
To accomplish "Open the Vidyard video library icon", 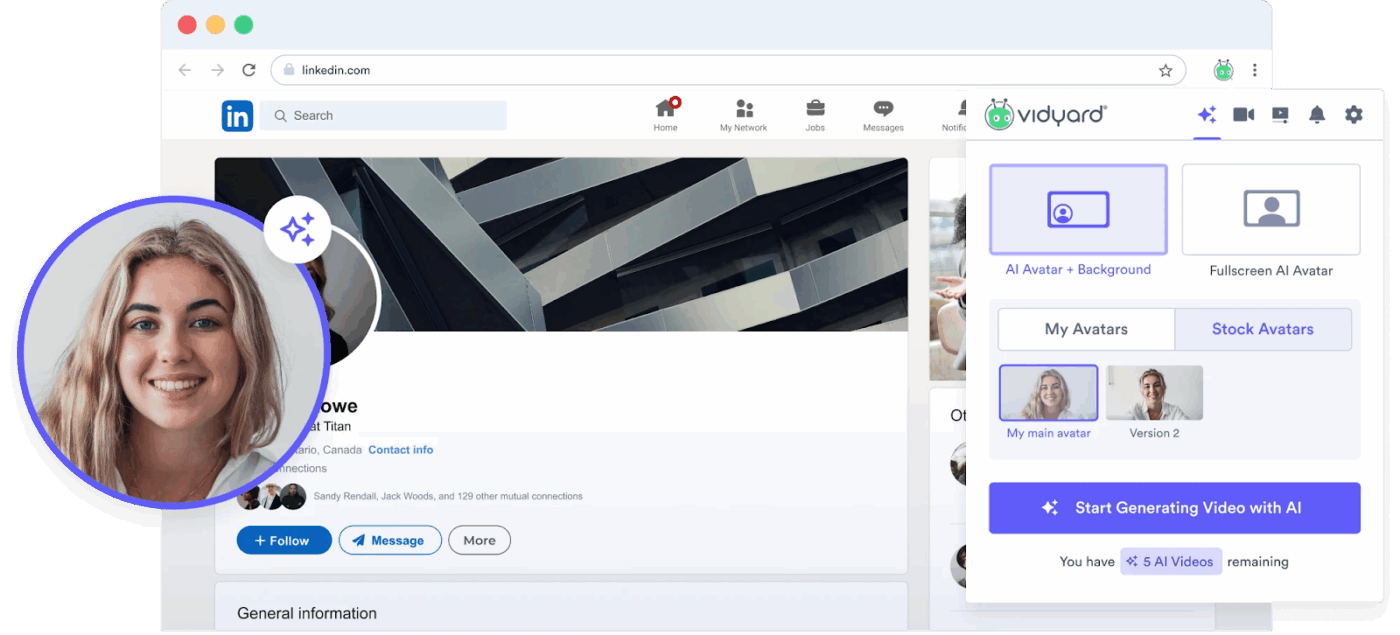I will [x=1280, y=114].
